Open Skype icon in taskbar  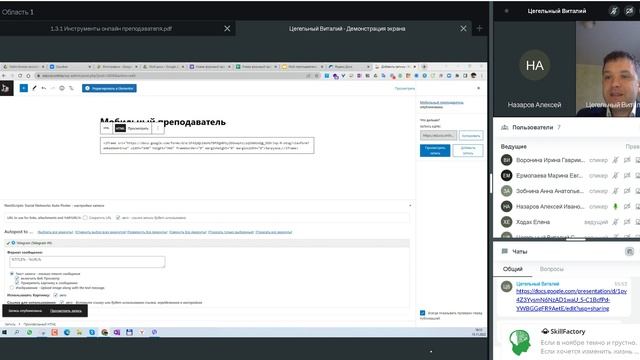pyautogui.click(x=92, y=332)
